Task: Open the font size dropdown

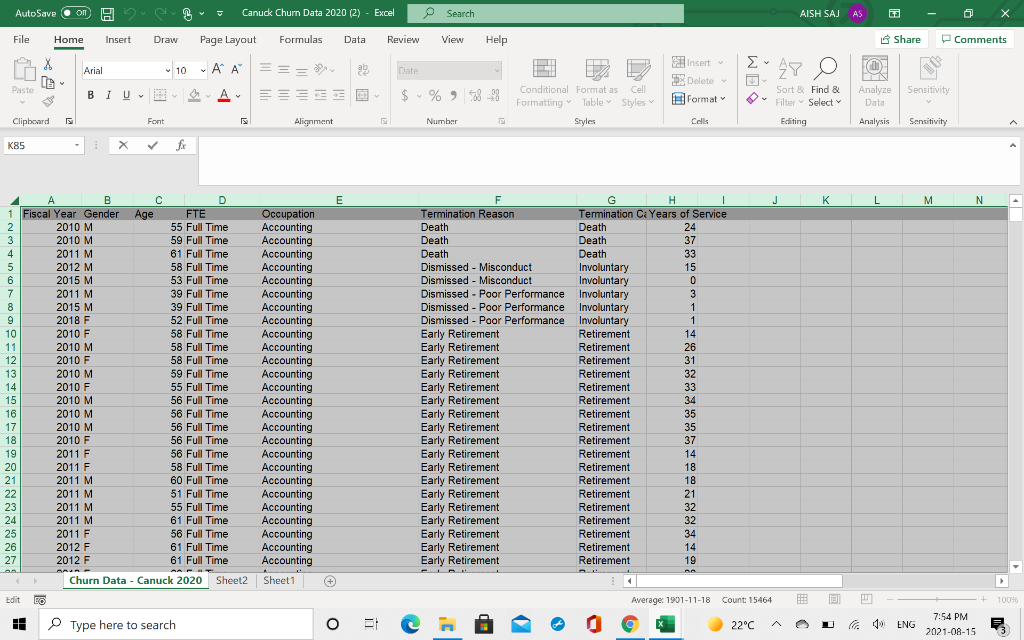Action: click(201, 71)
